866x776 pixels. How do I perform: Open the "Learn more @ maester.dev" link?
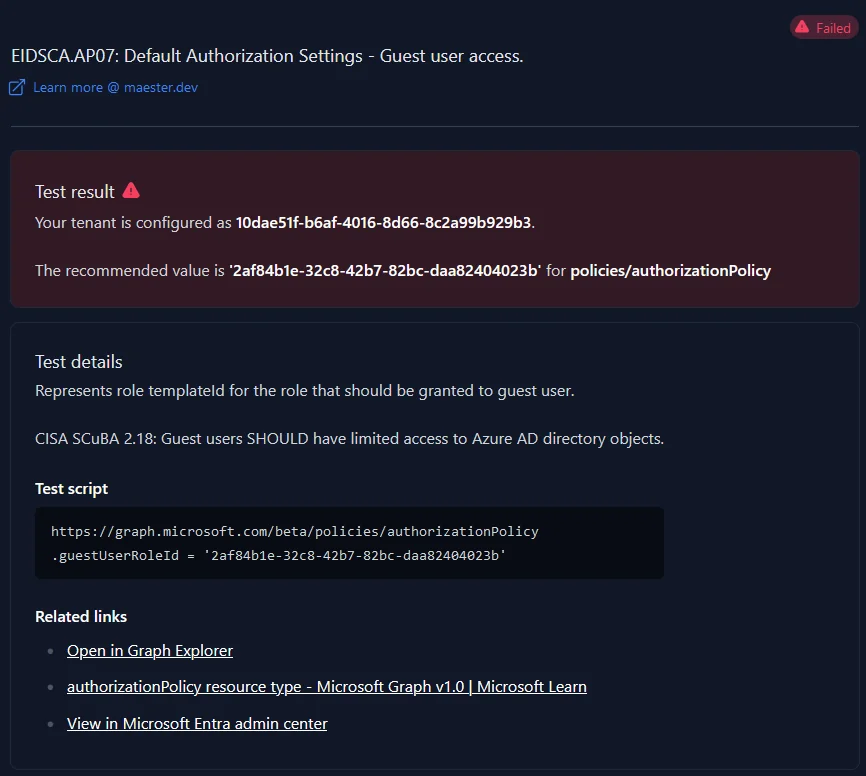tap(113, 87)
